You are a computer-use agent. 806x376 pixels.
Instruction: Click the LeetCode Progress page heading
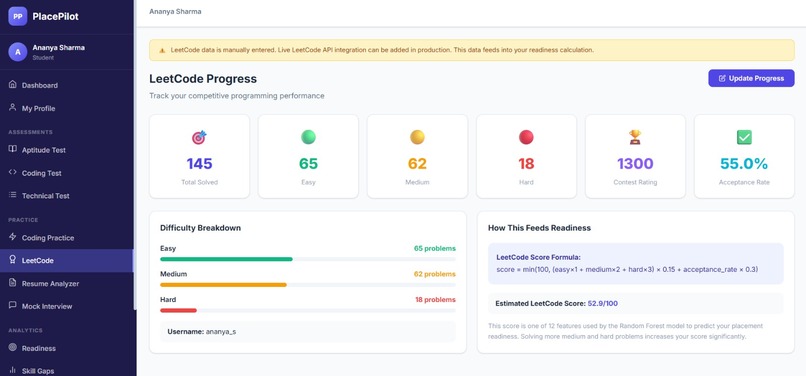point(203,79)
